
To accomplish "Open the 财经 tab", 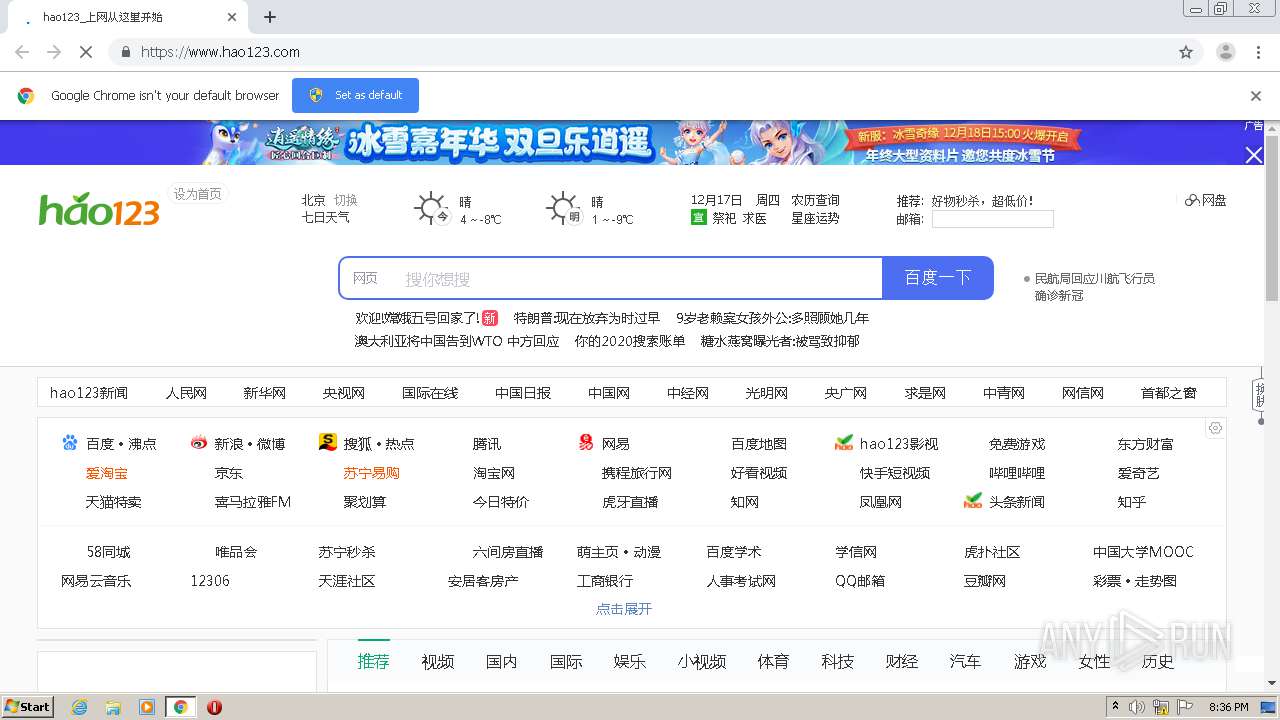I will tap(901, 661).
